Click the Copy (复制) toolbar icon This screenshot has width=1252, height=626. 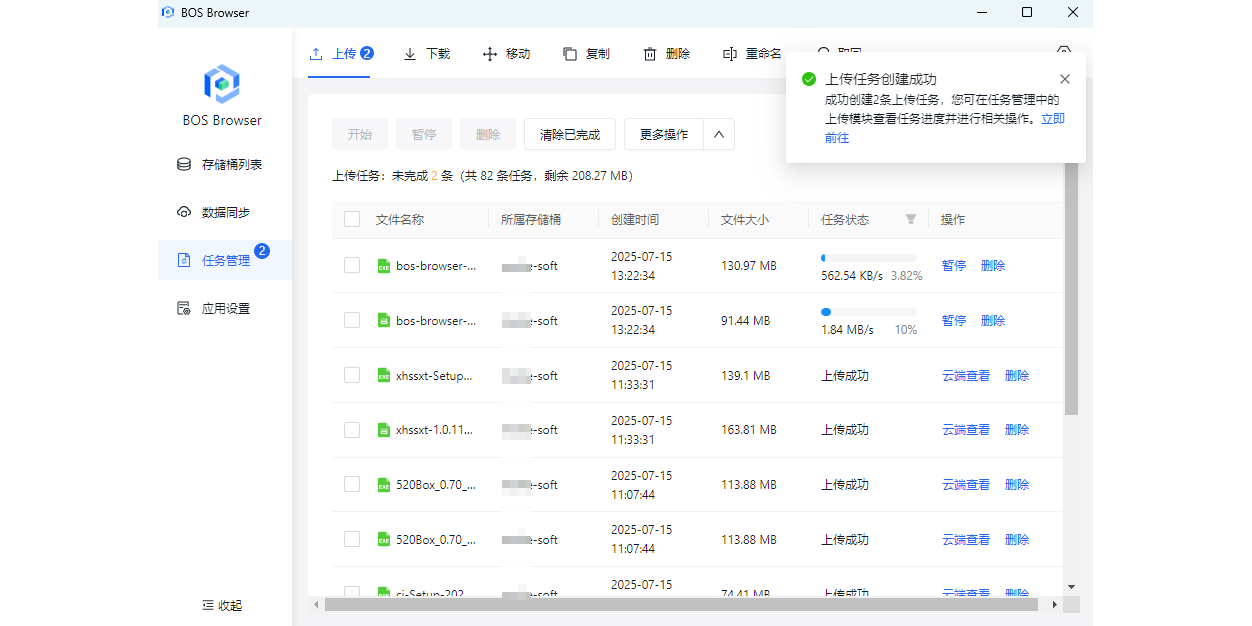(570, 54)
